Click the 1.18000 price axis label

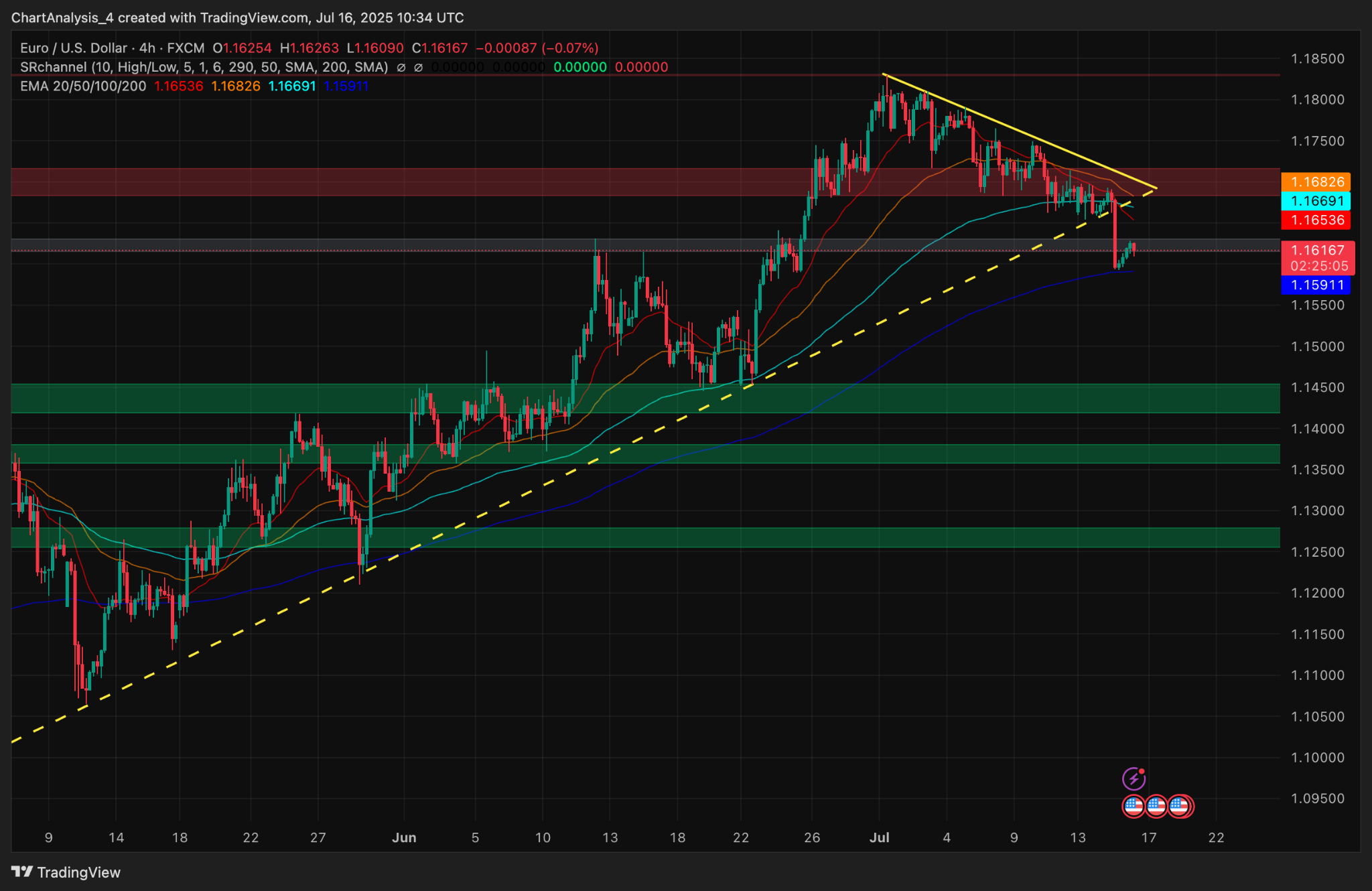1318,100
